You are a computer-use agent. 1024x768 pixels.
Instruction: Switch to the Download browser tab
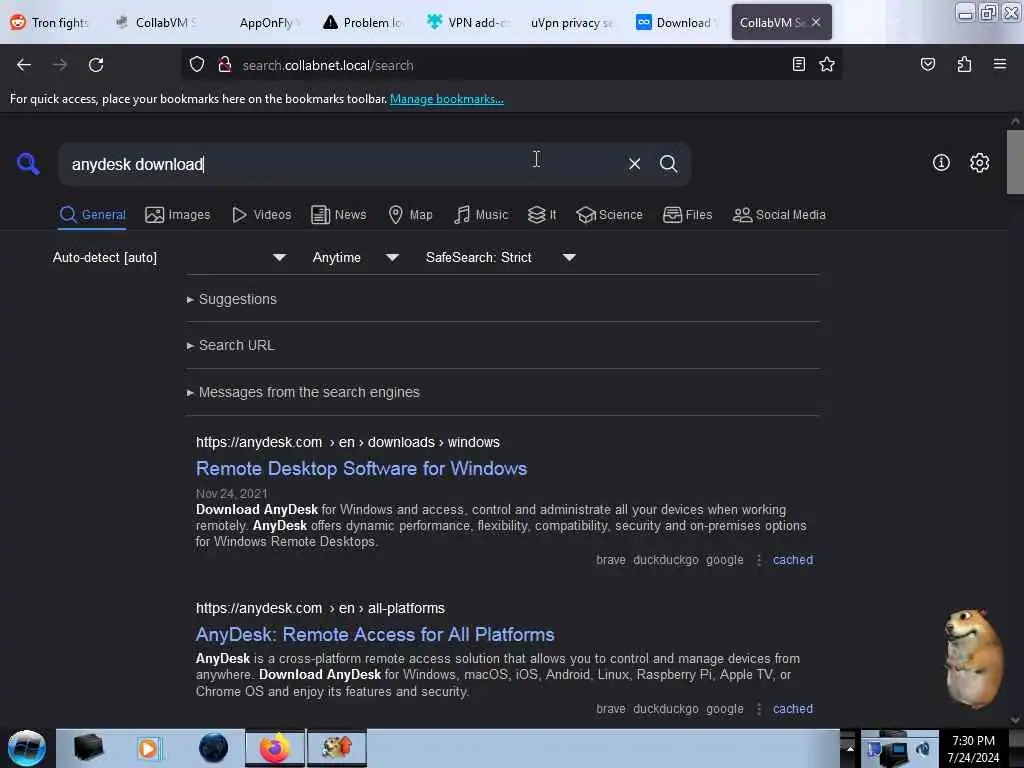(677, 22)
